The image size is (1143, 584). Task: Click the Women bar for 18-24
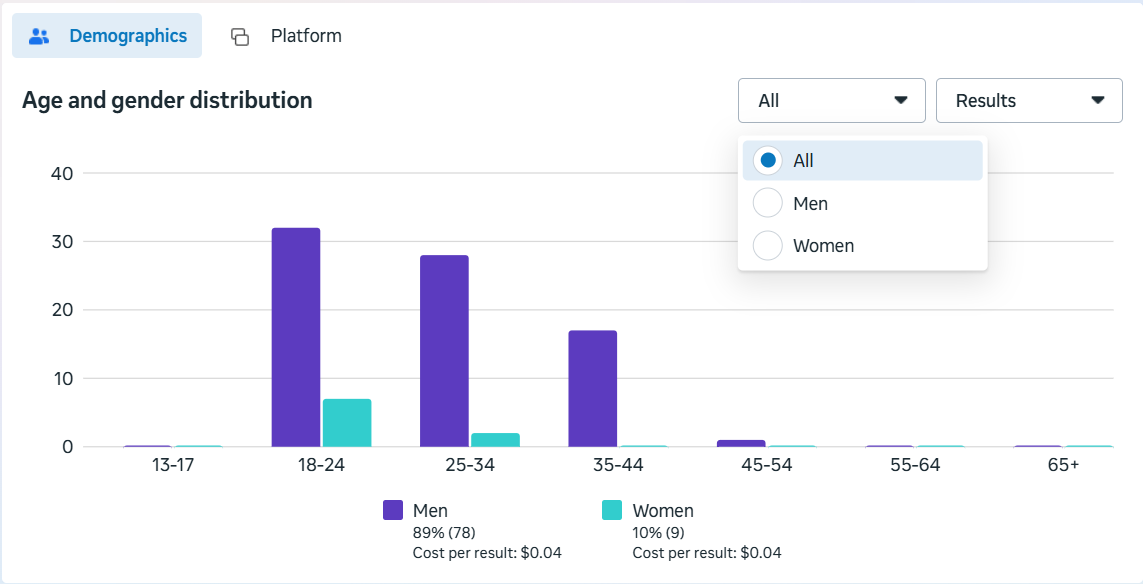[347, 423]
